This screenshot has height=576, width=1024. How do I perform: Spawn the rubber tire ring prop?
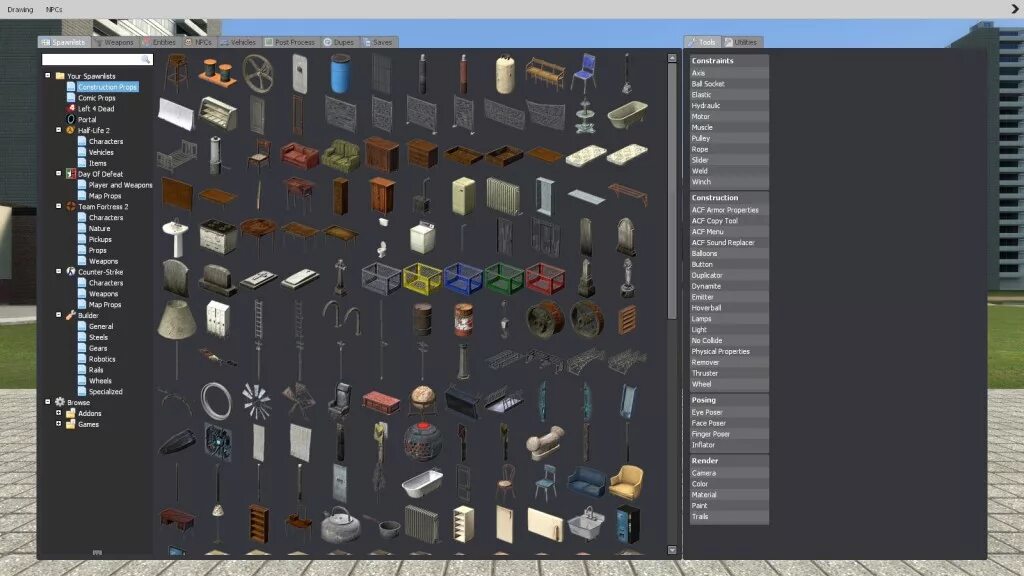217,400
